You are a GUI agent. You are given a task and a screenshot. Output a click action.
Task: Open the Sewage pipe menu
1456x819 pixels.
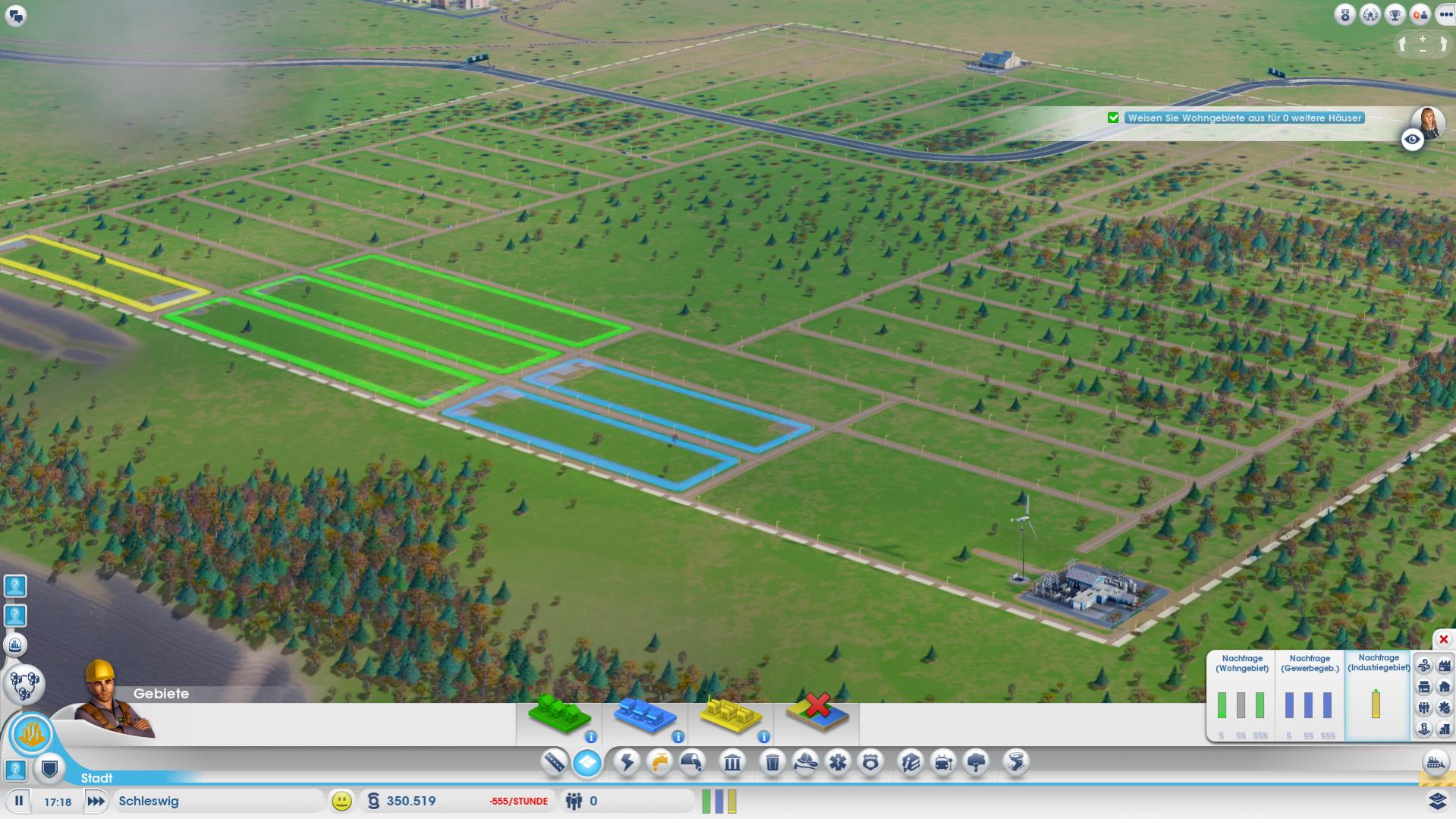[x=692, y=762]
